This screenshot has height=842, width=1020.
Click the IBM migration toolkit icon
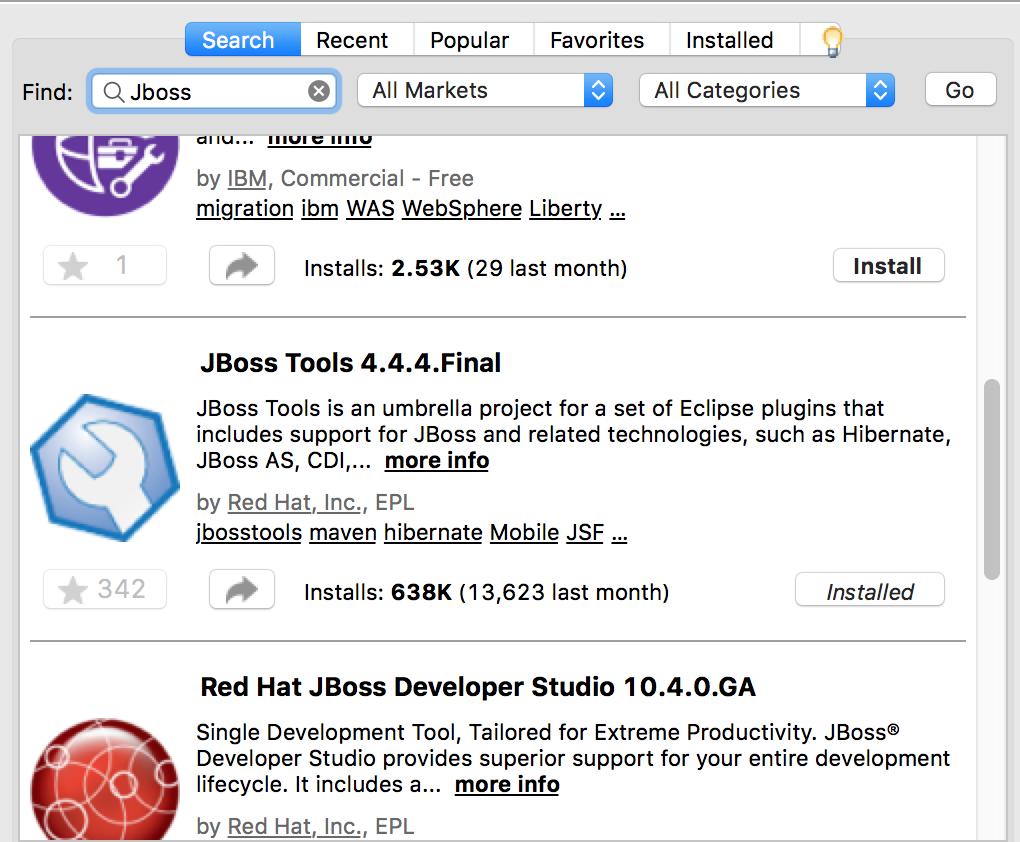[105, 174]
